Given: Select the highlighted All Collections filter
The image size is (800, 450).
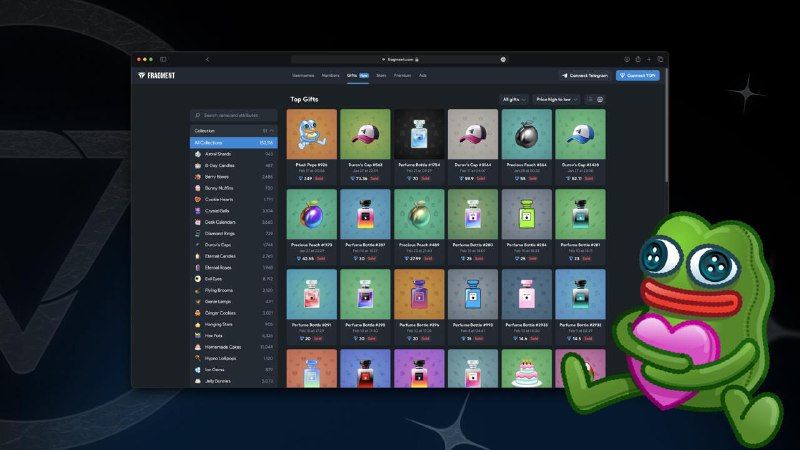Looking at the screenshot, I should click(234, 143).
